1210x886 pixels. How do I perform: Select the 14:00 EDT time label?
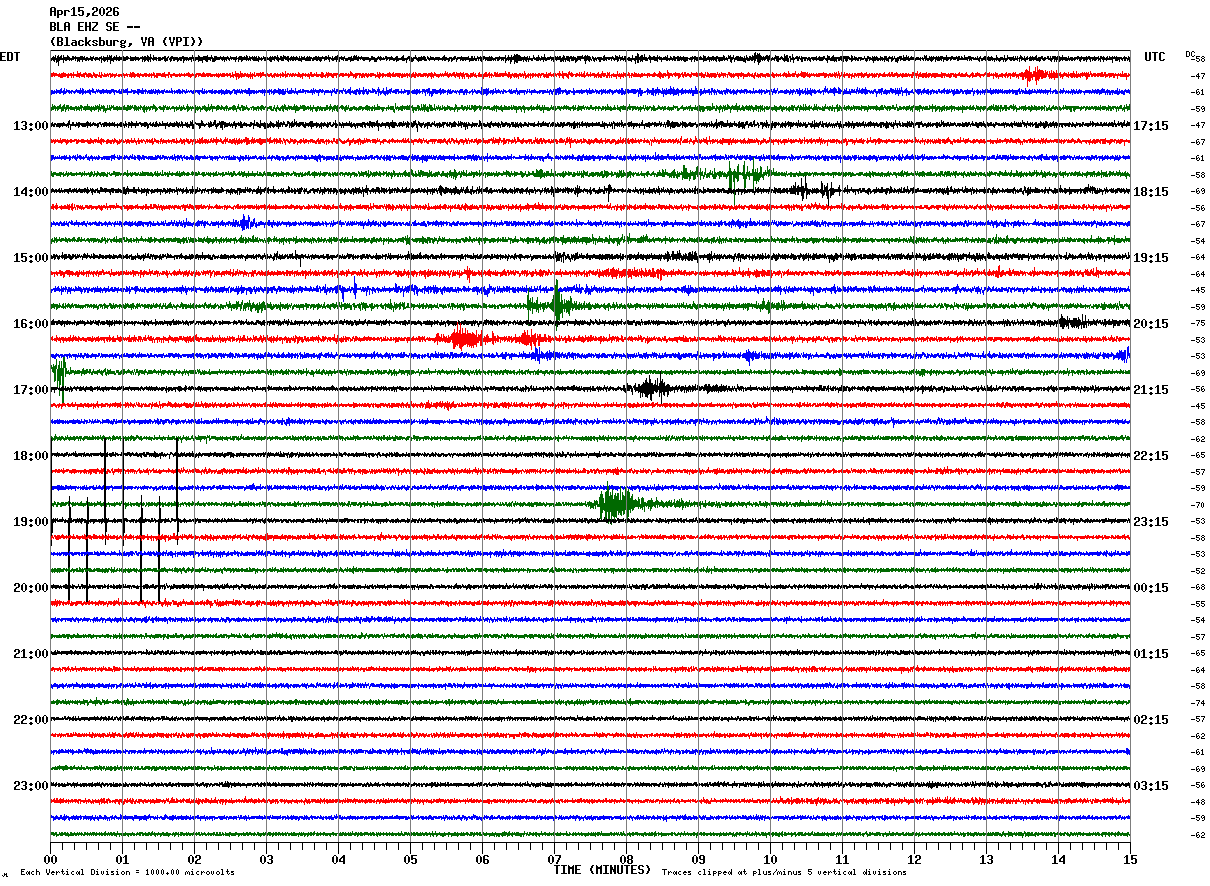31,192
